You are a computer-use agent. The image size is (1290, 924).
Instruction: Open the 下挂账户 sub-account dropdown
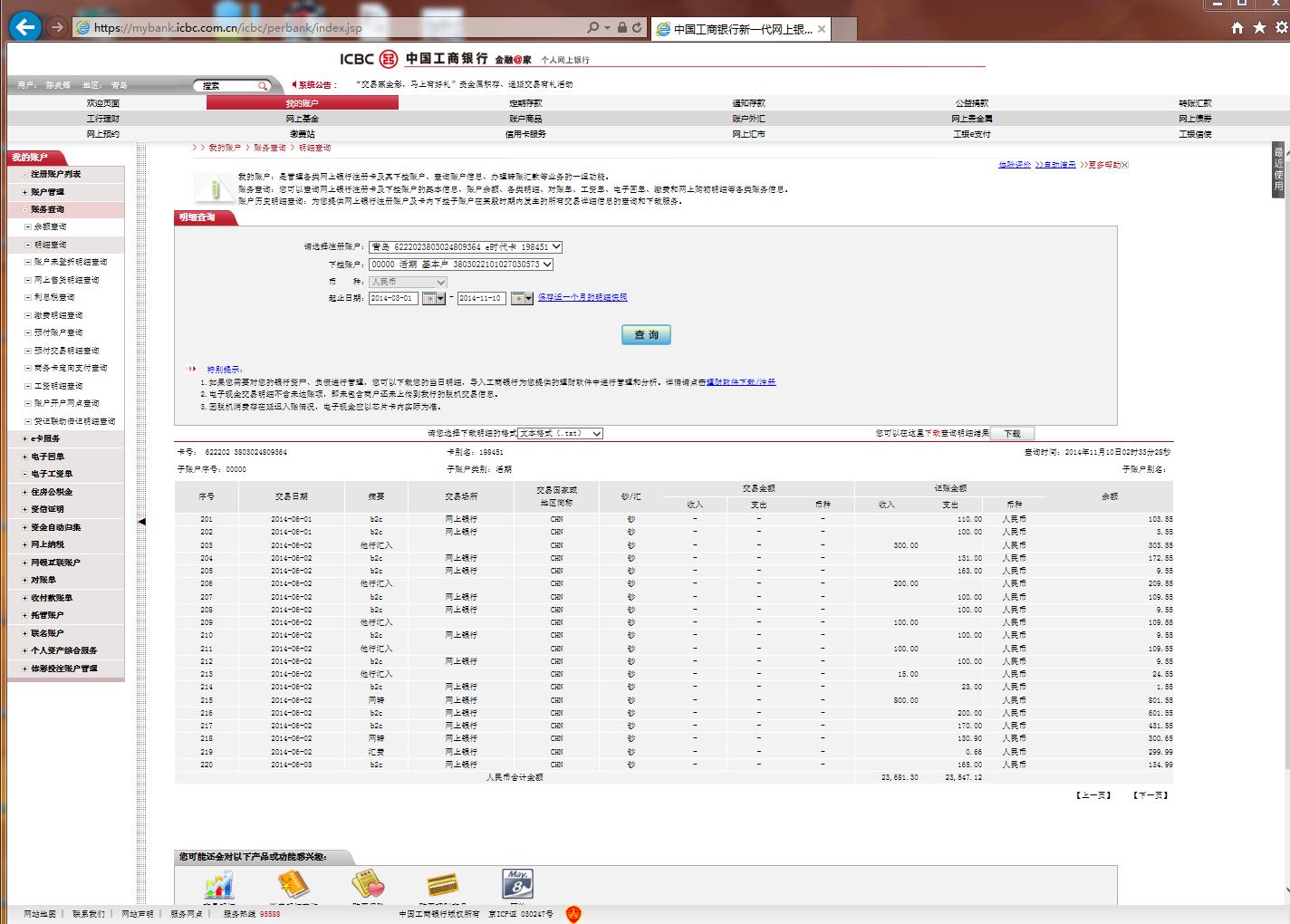pyautogui.click(x=461, y=265)
